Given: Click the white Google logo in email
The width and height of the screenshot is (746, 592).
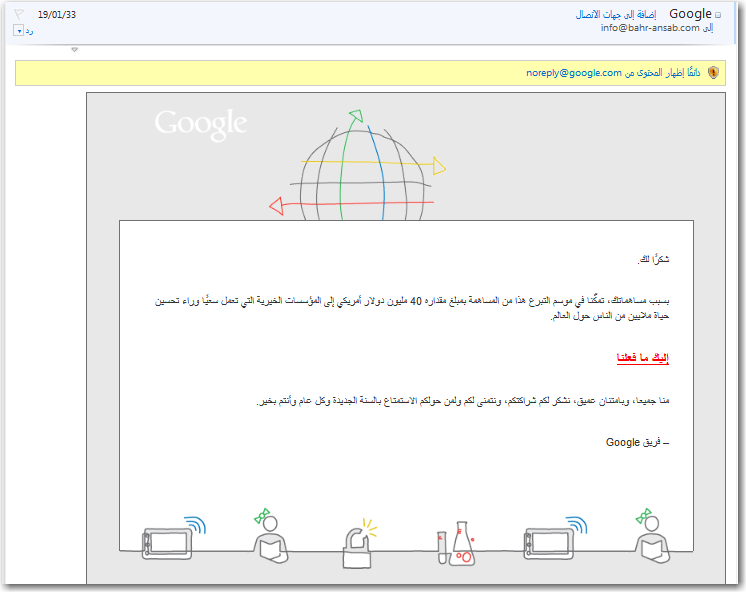Looking at the screenshot, I should pyautogui.click(x=201, y=125).
